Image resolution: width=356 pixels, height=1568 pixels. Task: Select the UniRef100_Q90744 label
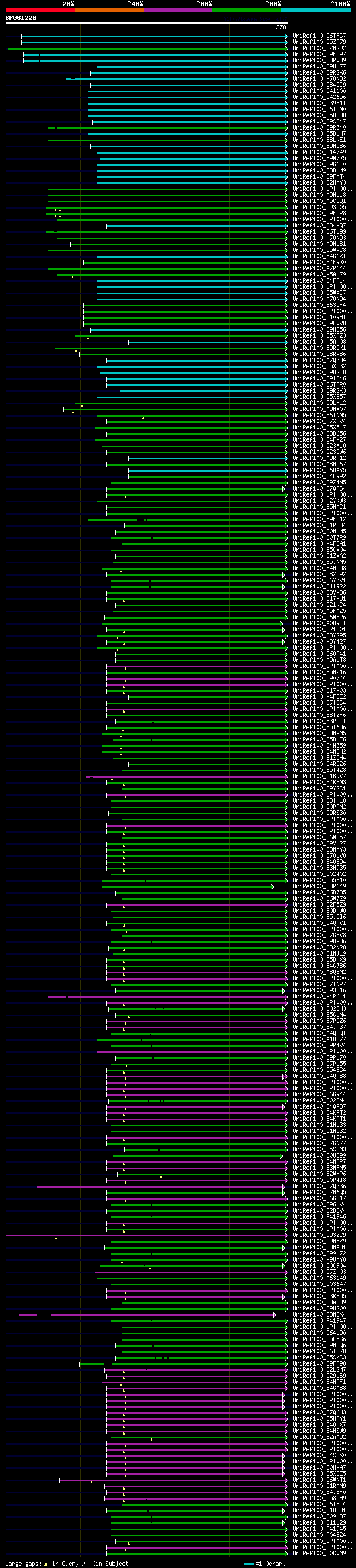click(319, 679)
